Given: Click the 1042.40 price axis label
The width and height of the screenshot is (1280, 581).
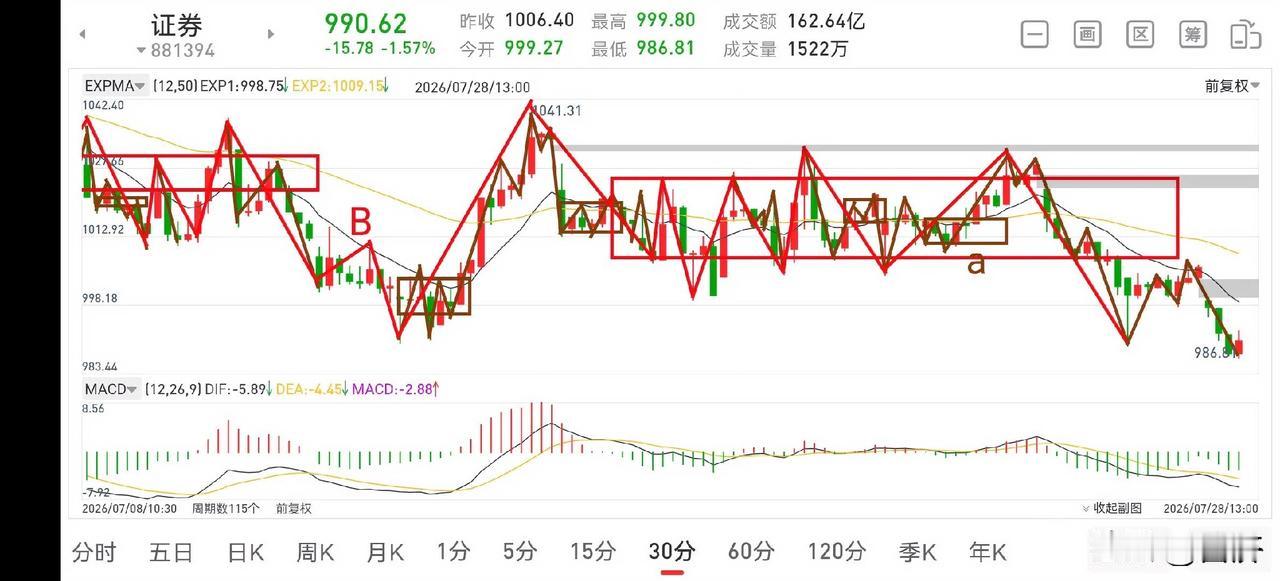Looking at the screenshot, I should [x=104, y=105].
